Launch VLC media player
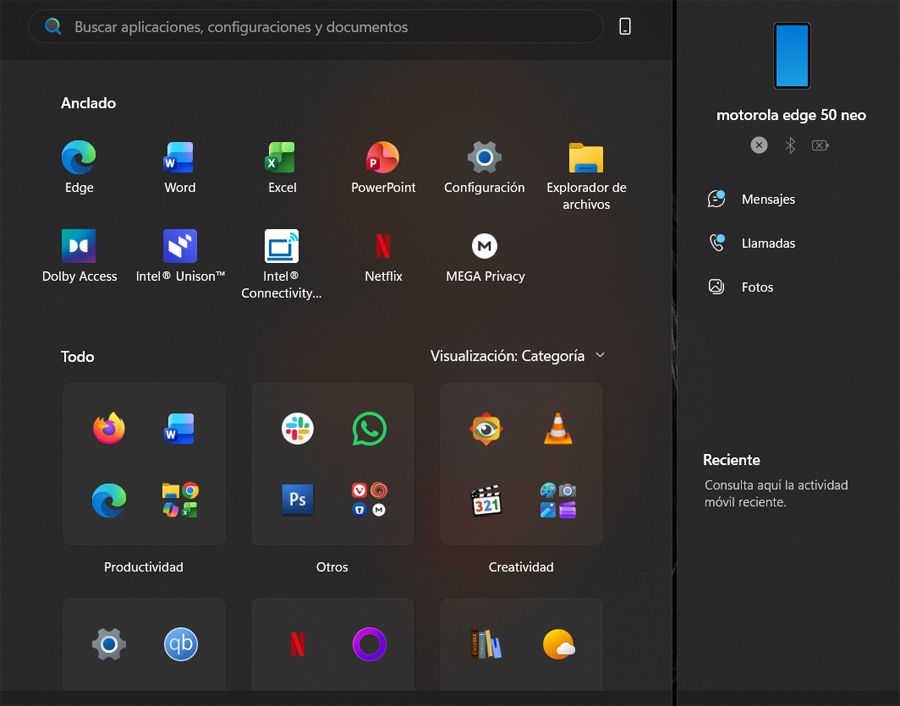900x706 pixels. coord(557,428)
